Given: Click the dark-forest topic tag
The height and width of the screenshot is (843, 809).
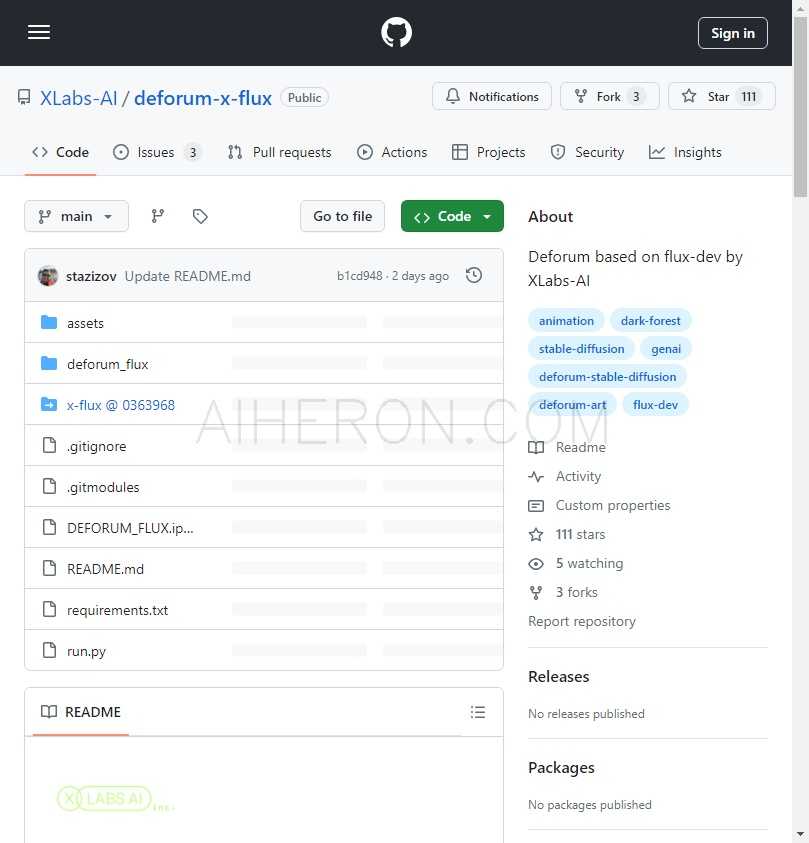Looking at the screenshot, I should [650, 321].
